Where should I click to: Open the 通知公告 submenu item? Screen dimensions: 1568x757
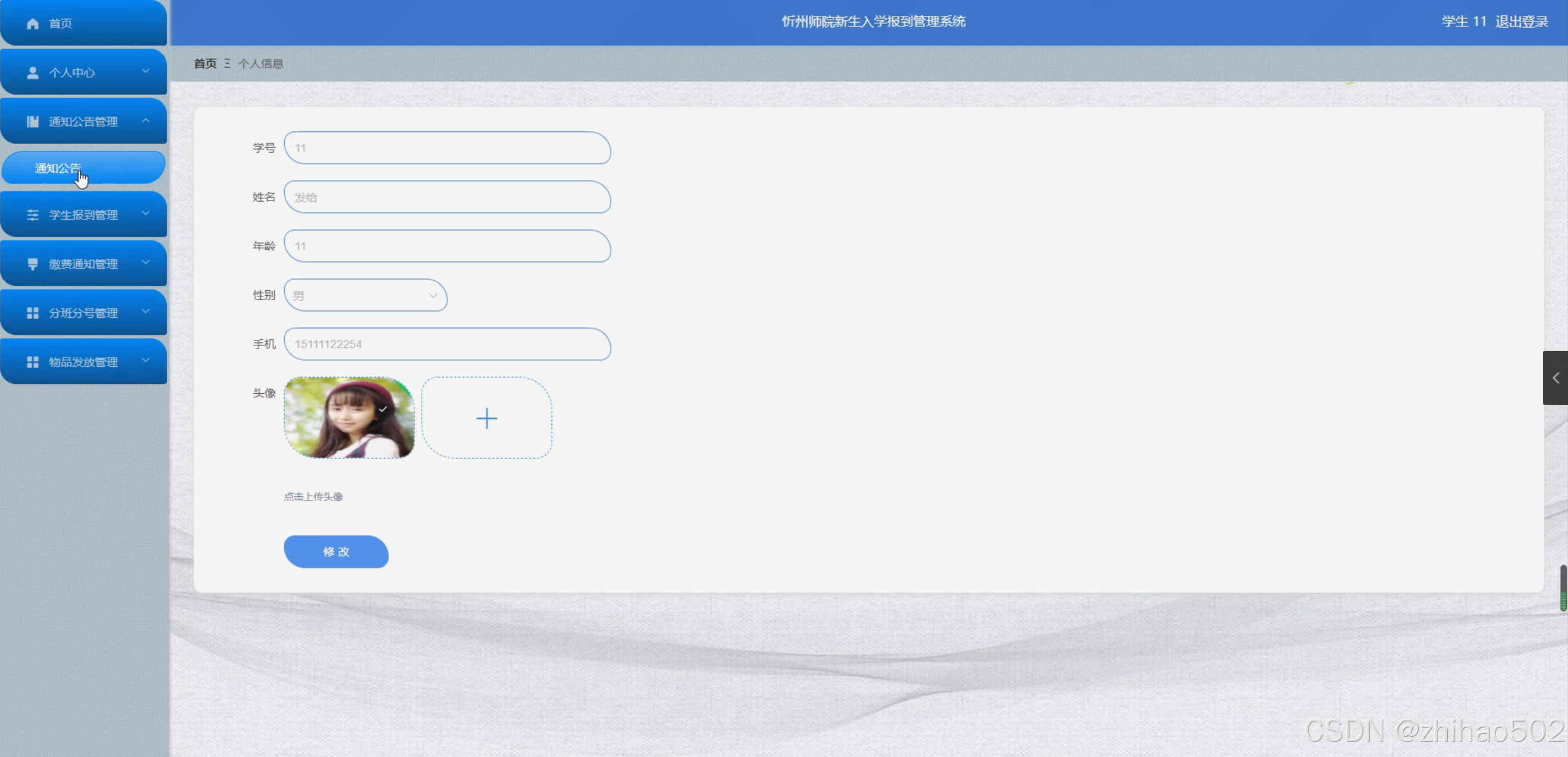(58, 168)
